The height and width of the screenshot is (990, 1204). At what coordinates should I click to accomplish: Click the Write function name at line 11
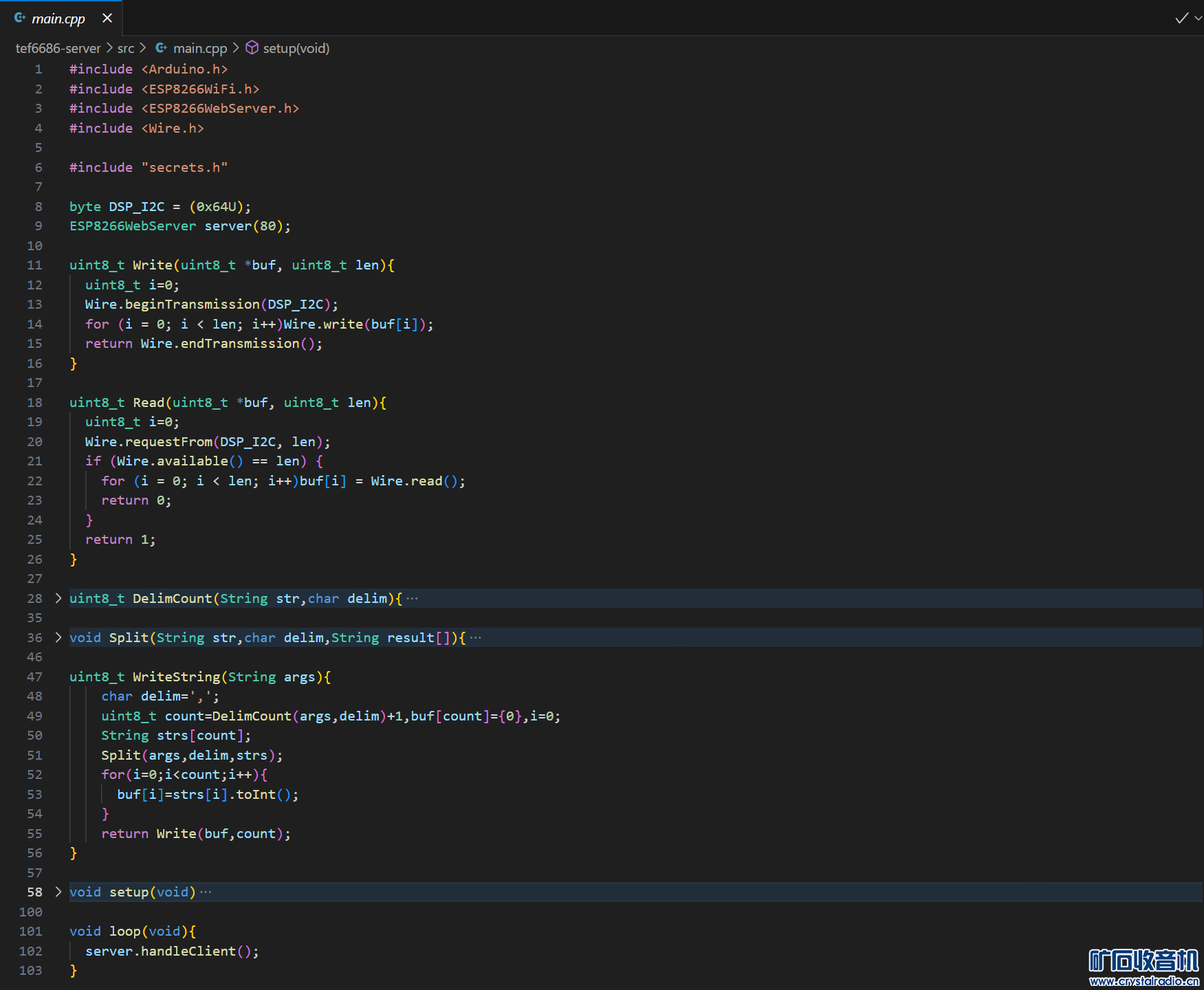click(x=153, y=265)
